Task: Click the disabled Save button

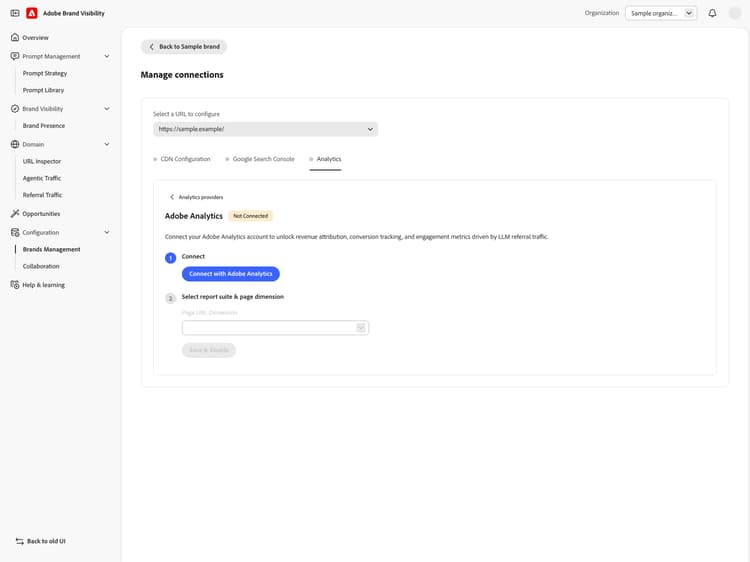Action: pyautogui.click(x=209, y=350)
